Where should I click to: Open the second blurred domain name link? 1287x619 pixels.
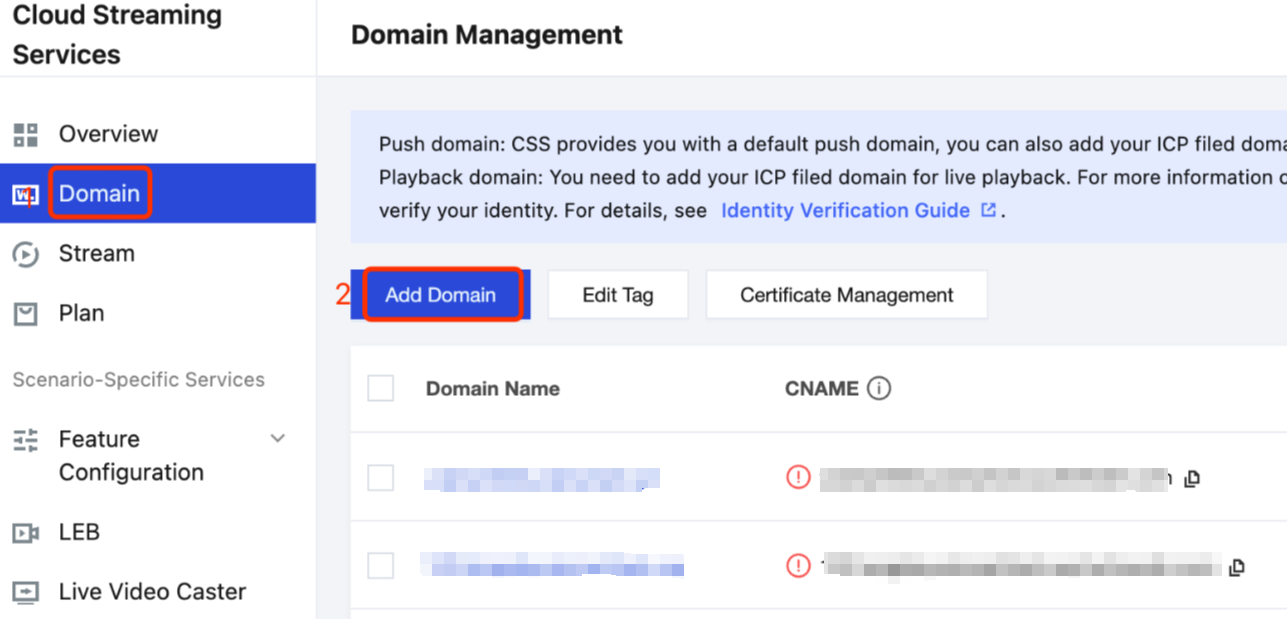point(552,566)
